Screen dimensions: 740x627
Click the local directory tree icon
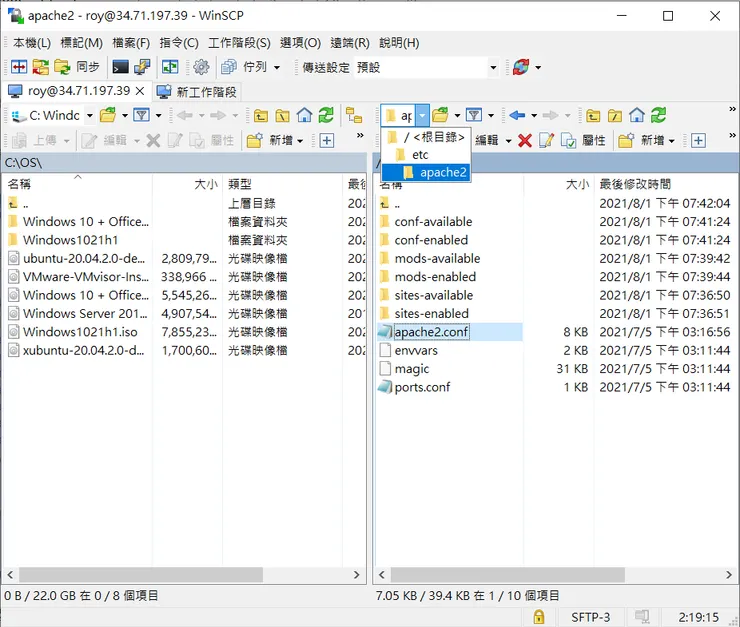tap(354, 115)
